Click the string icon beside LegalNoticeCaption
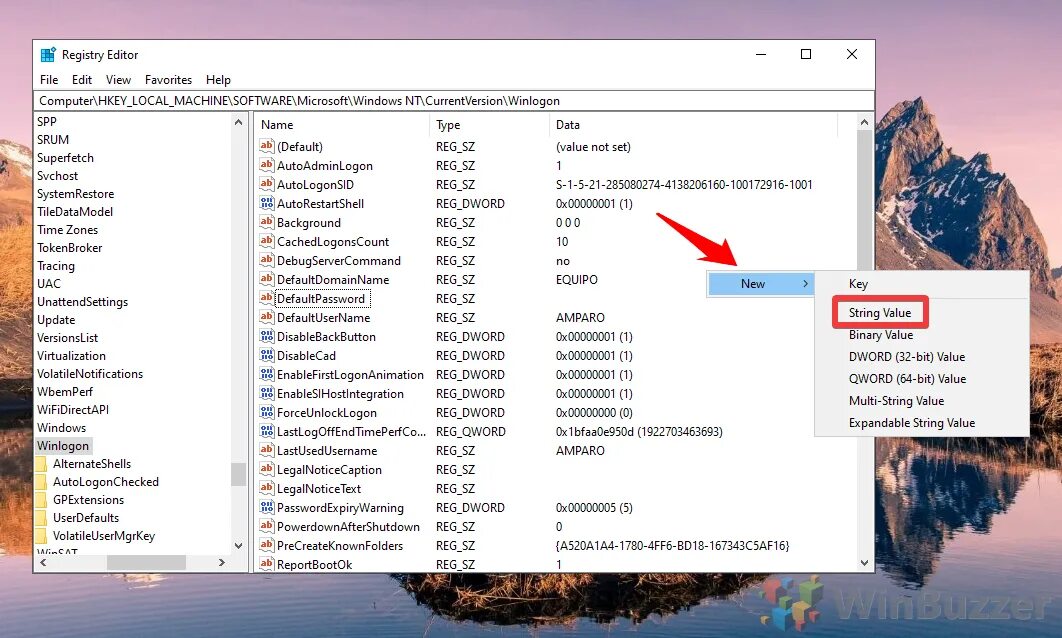This screenshot has height=638, width=1062. pos(267,469)
